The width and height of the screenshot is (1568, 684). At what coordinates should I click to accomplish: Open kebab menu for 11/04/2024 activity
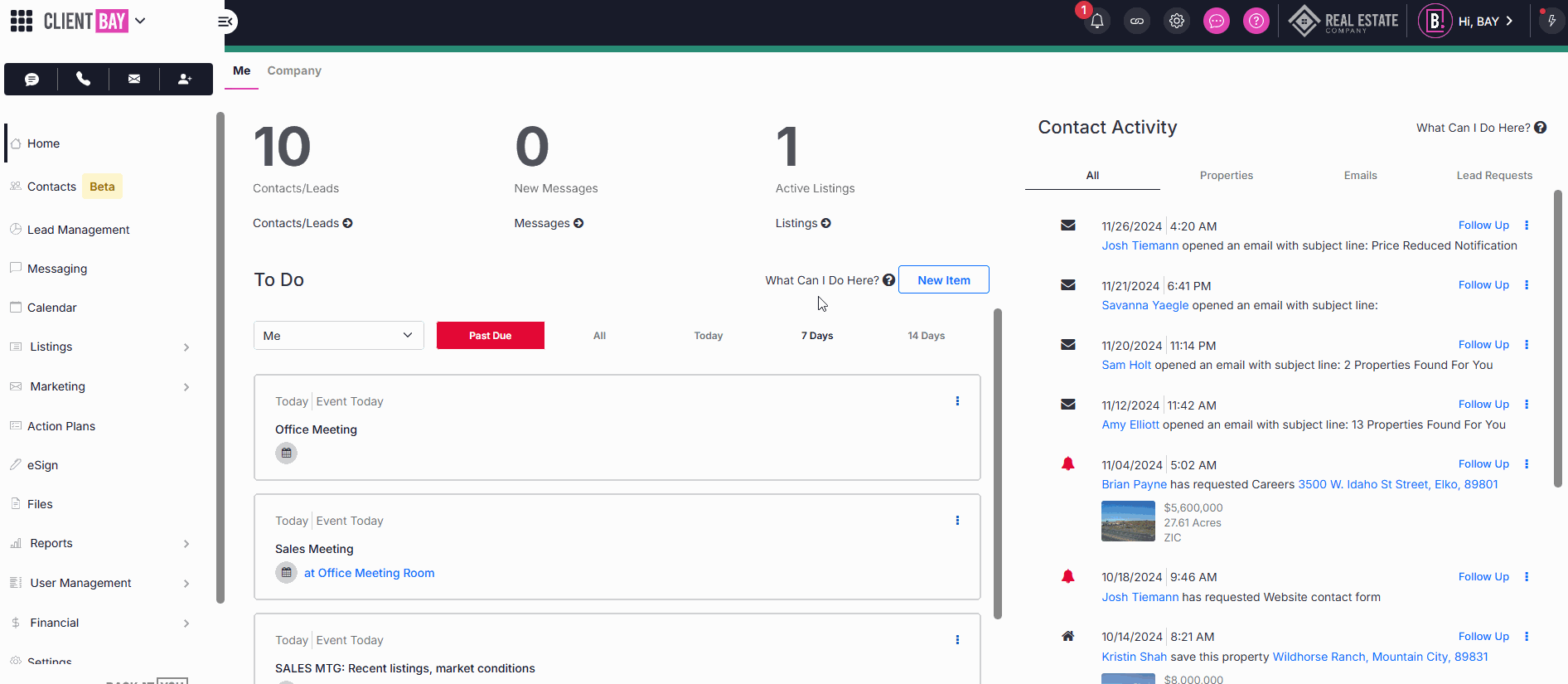(x=1527, y=464)
